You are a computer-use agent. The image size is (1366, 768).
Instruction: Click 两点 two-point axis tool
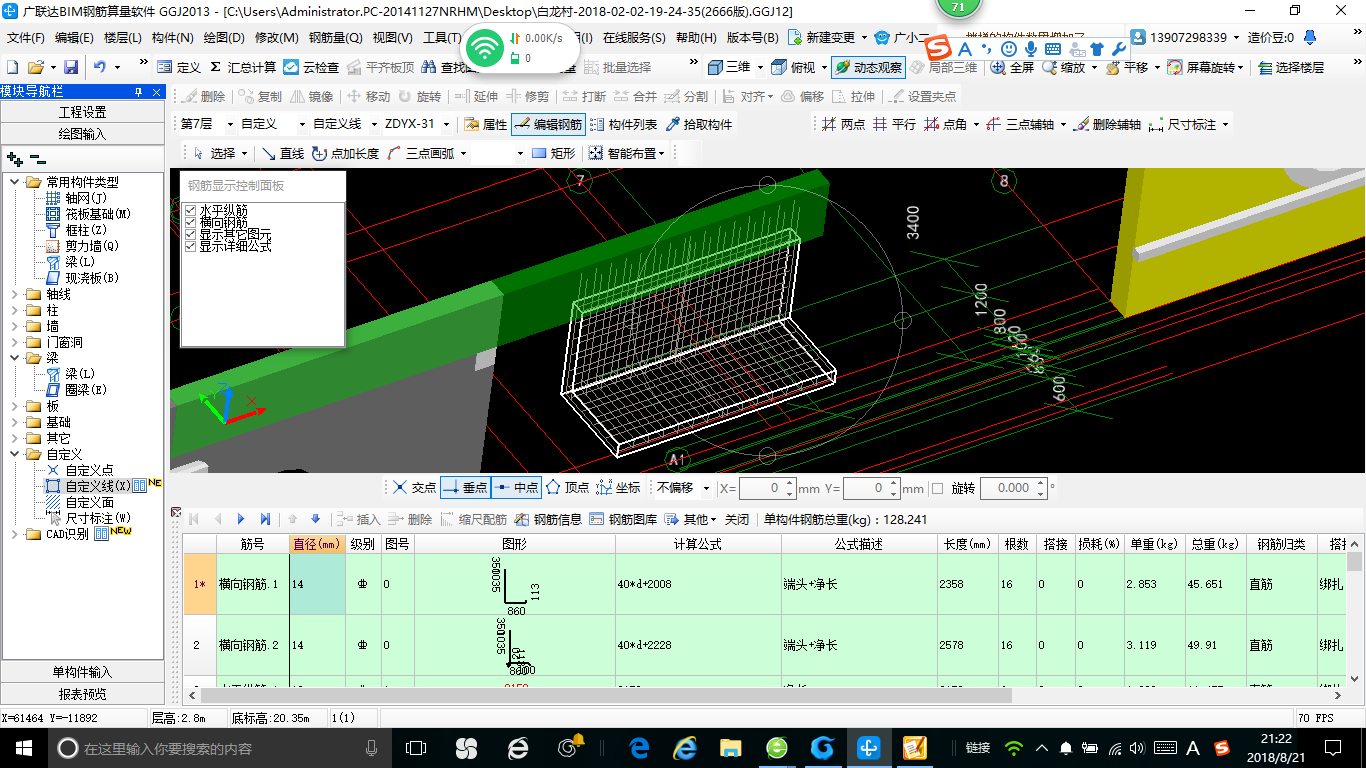(843, 124)
